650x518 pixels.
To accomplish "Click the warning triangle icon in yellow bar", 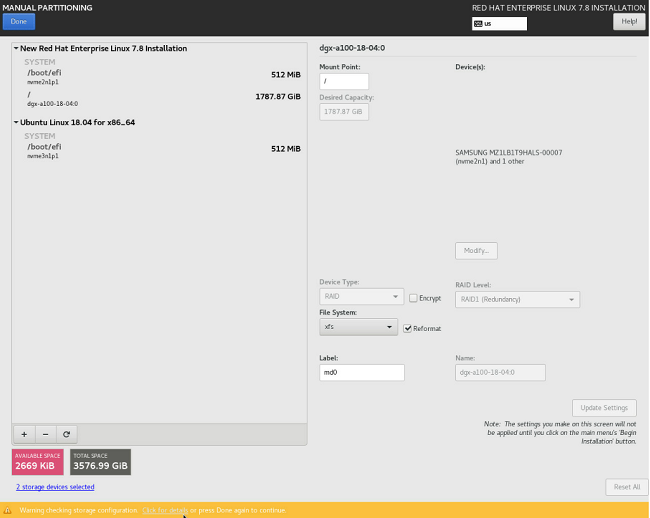I will (9, 510).
